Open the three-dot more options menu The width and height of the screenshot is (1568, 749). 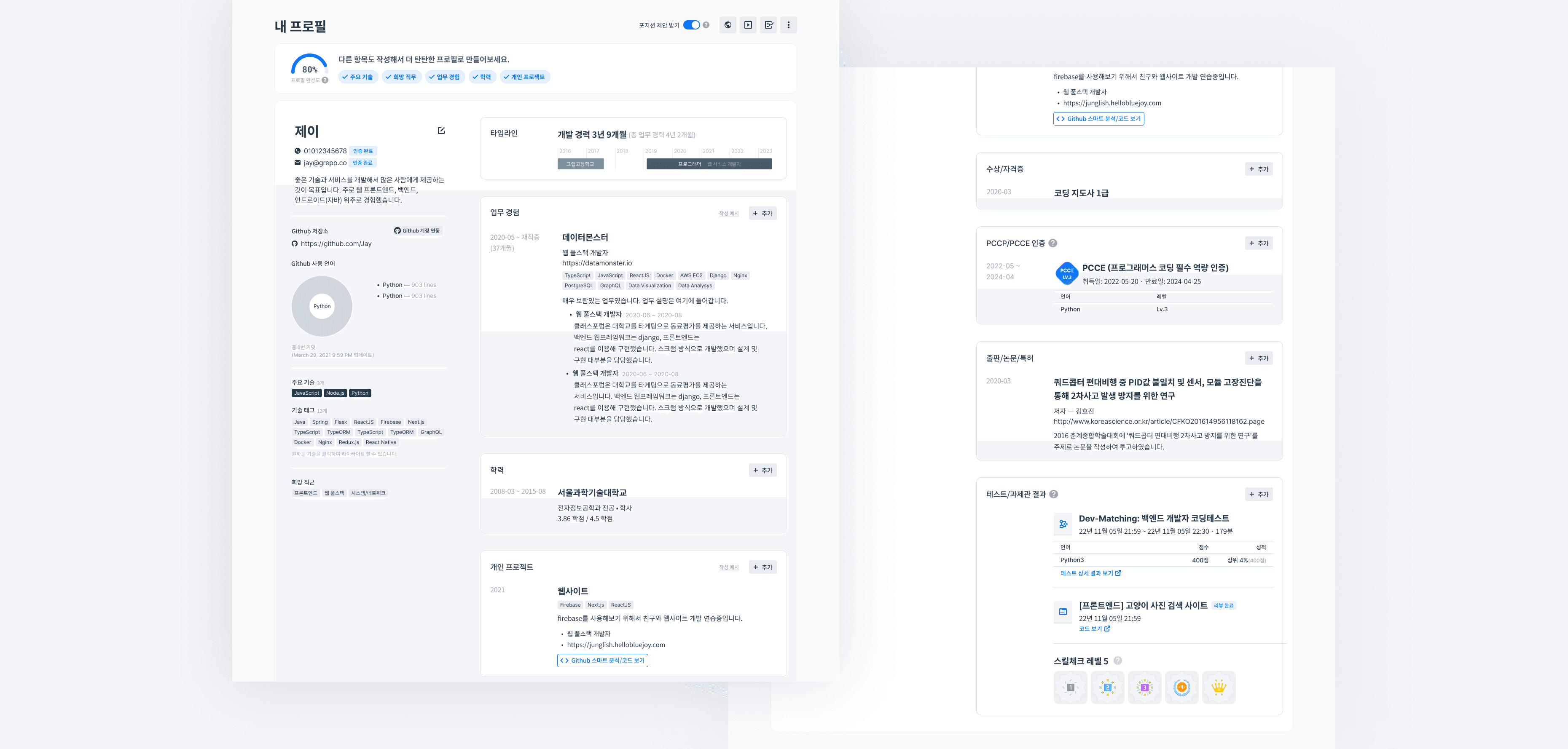[788, 25]
